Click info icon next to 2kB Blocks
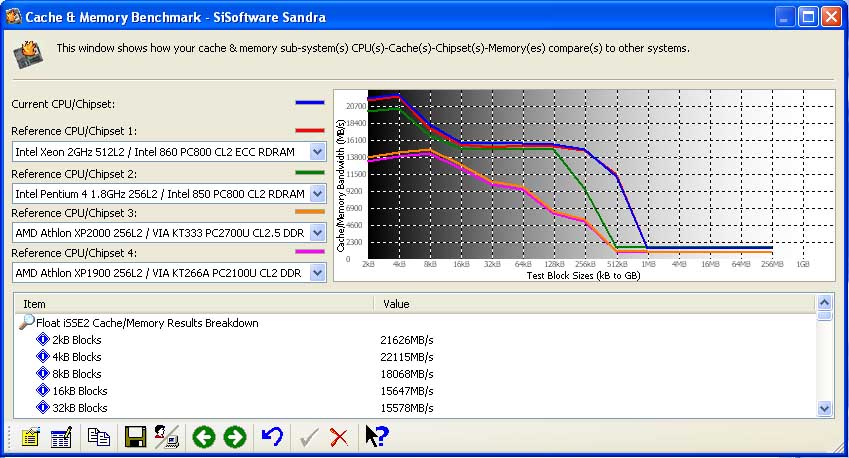Image resolution: width=849 pixels, height=458 pixels. [43, 339]
